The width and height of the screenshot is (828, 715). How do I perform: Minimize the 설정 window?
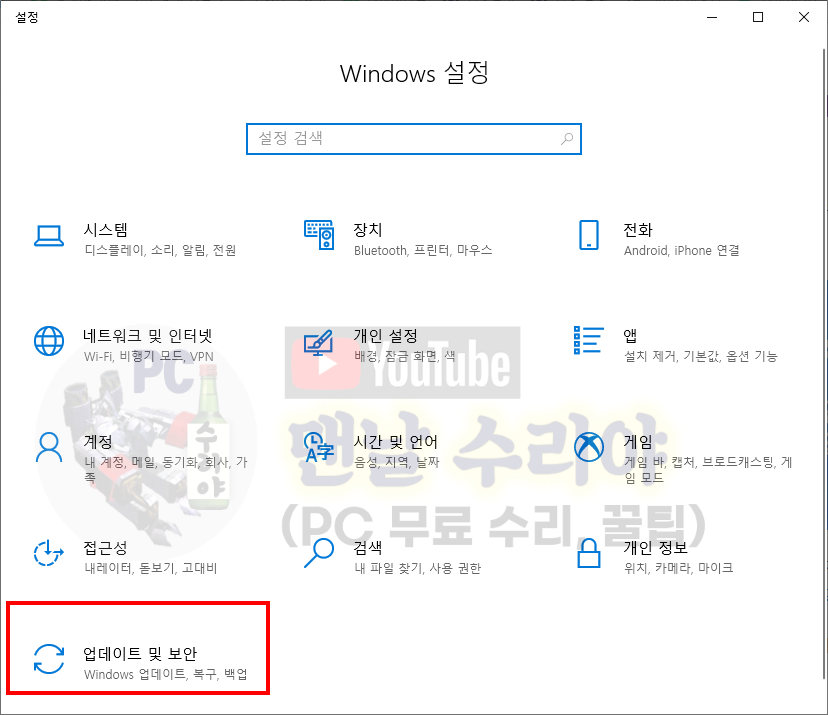712,17
